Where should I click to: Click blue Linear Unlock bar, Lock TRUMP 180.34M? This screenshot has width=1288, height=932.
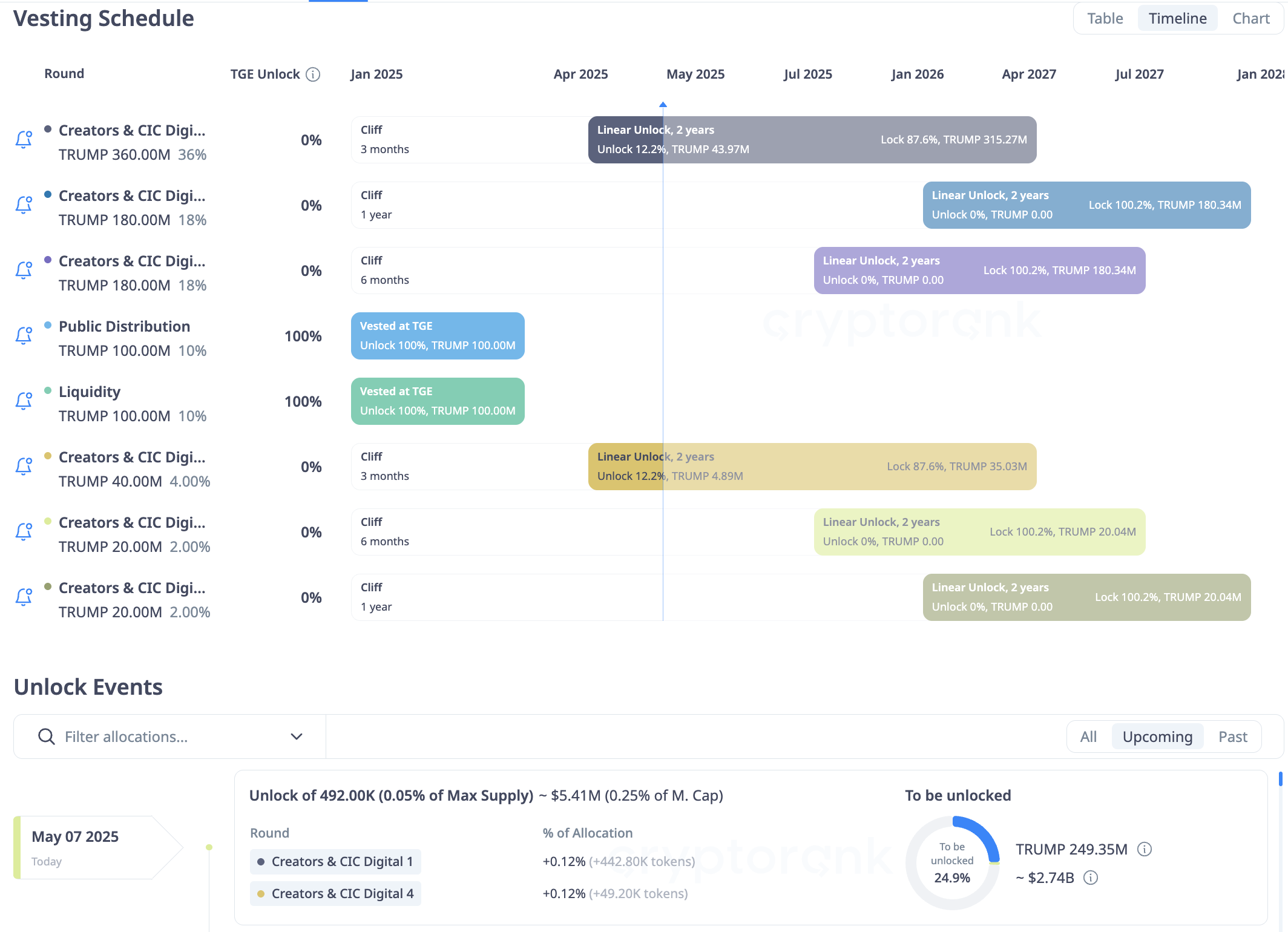coord(1086,205)
